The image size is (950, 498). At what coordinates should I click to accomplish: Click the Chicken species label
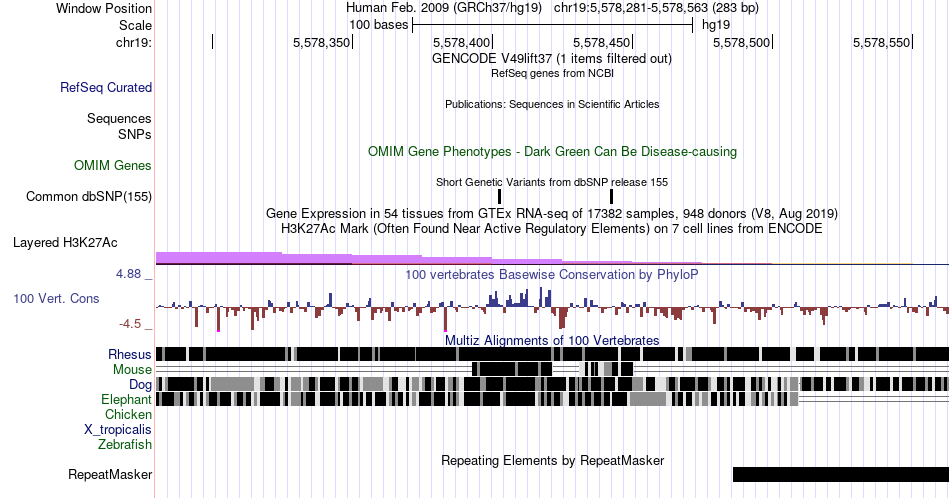[128, 414]
